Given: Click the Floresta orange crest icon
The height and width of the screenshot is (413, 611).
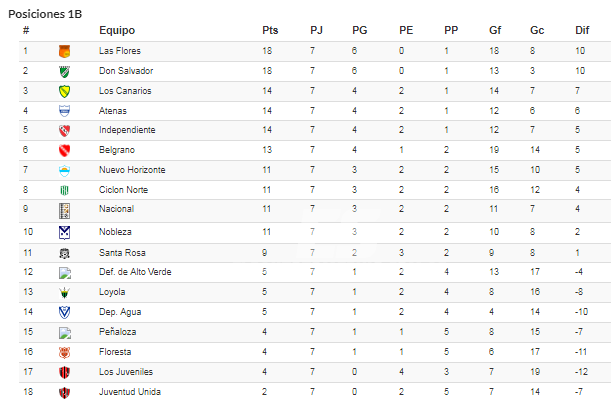Looking at the screenshot, I should [64, 353].
